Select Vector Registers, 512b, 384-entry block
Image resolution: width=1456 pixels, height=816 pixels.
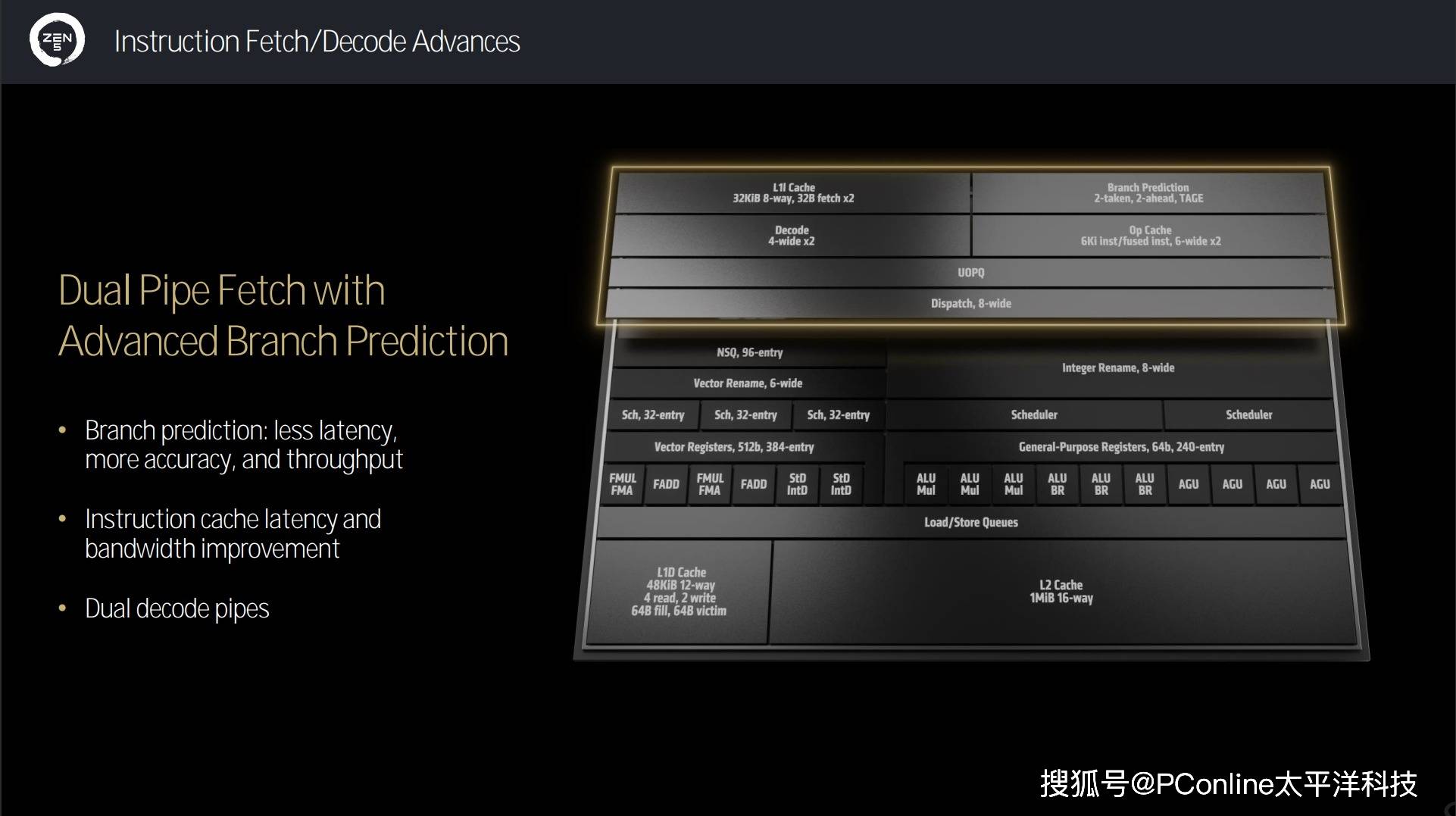tap(734, 447)
